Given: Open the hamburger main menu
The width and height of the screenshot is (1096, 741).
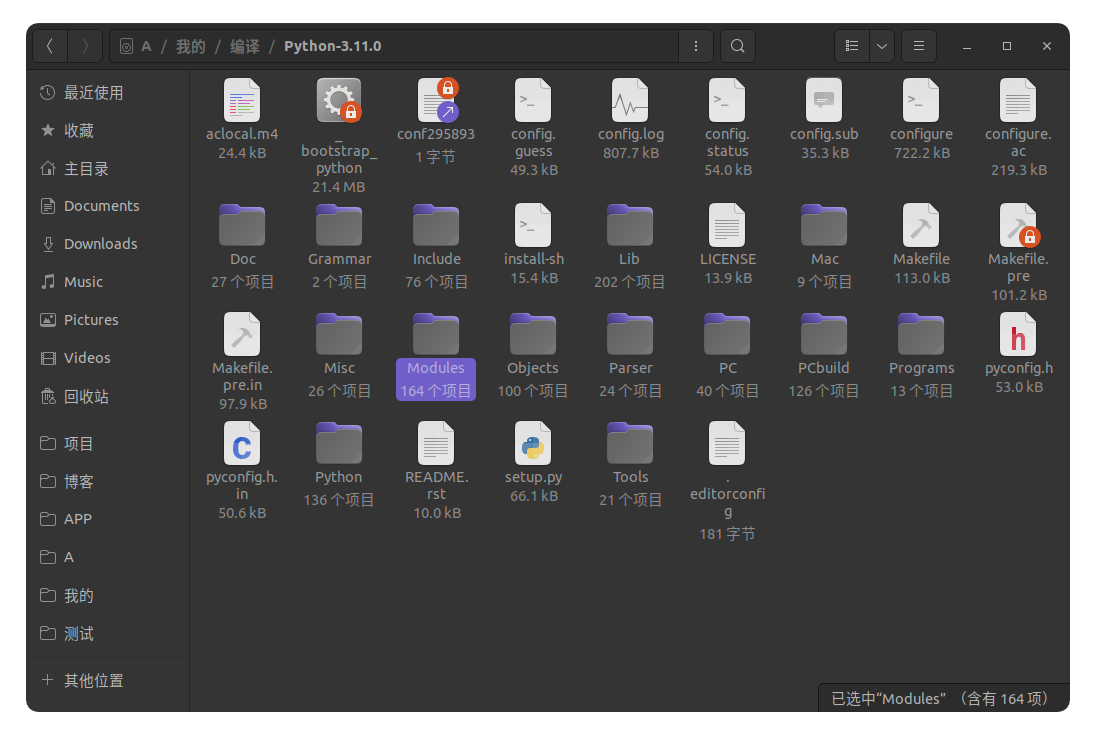Looking at the screenshot, I should pos(919,46).
